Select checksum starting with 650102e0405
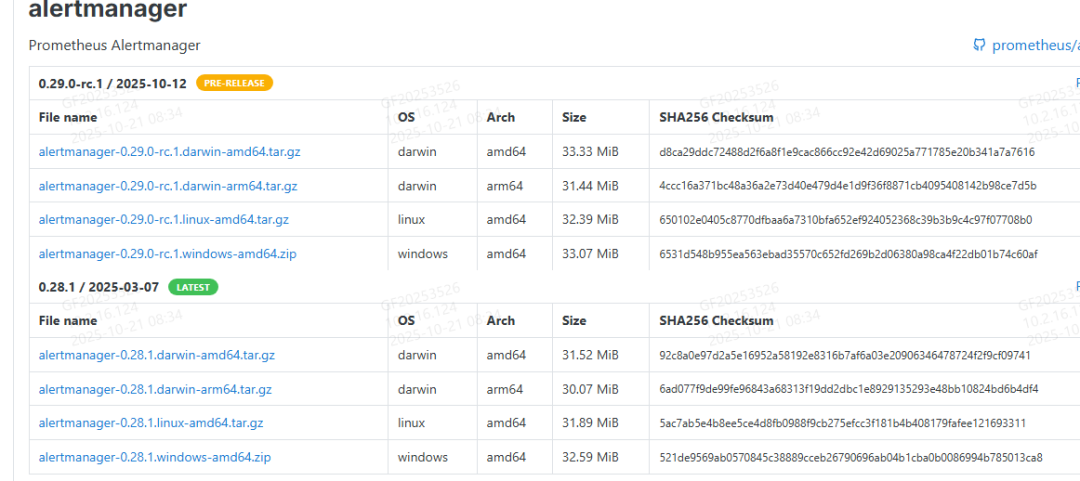This screenshot has width=1080, height=481. [846, 220]
